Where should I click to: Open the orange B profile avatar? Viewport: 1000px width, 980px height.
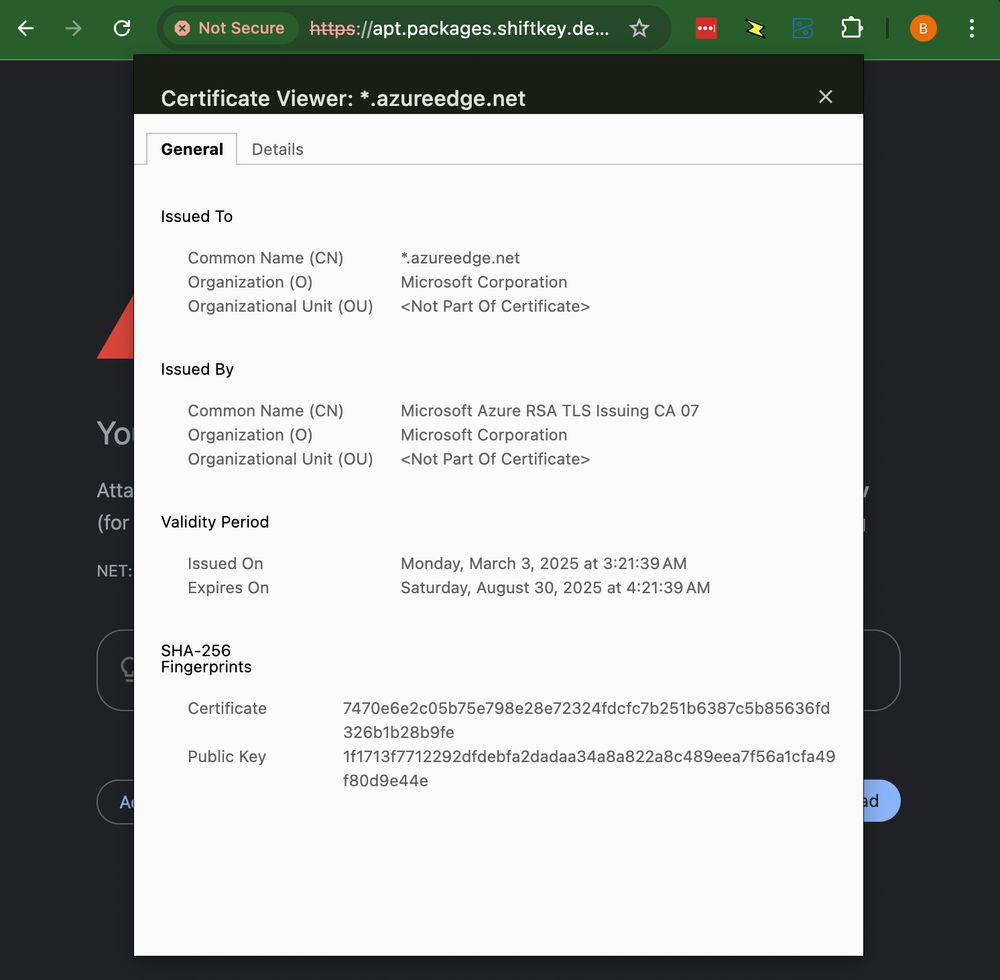[923, 28]
